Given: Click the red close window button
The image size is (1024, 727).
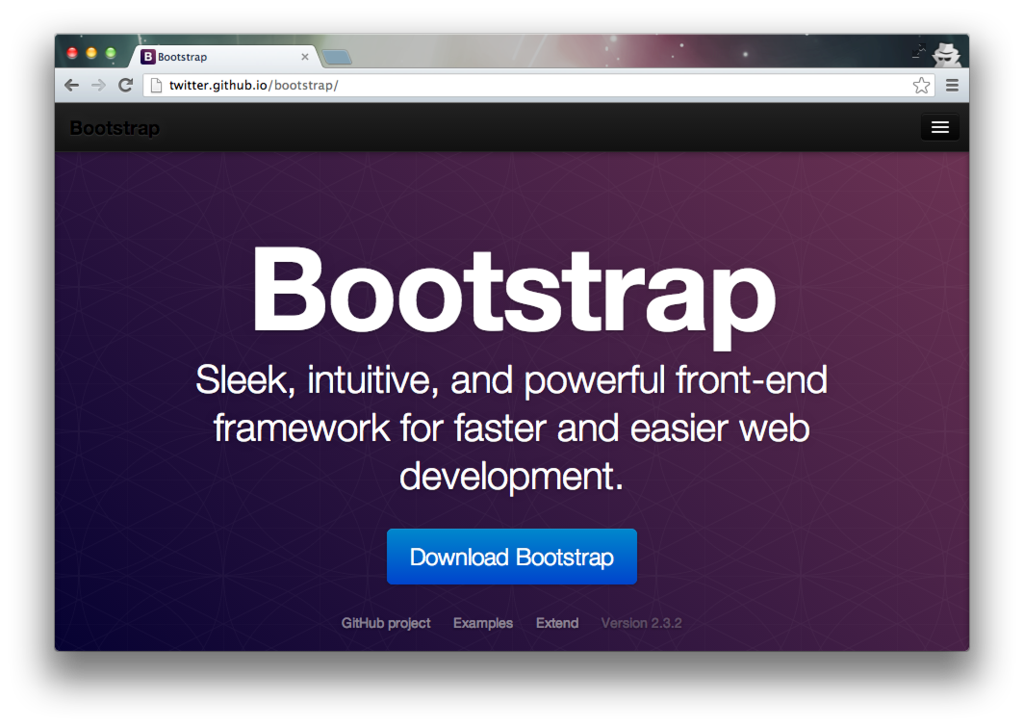Looking at the screenshot, I should [72, 53].
